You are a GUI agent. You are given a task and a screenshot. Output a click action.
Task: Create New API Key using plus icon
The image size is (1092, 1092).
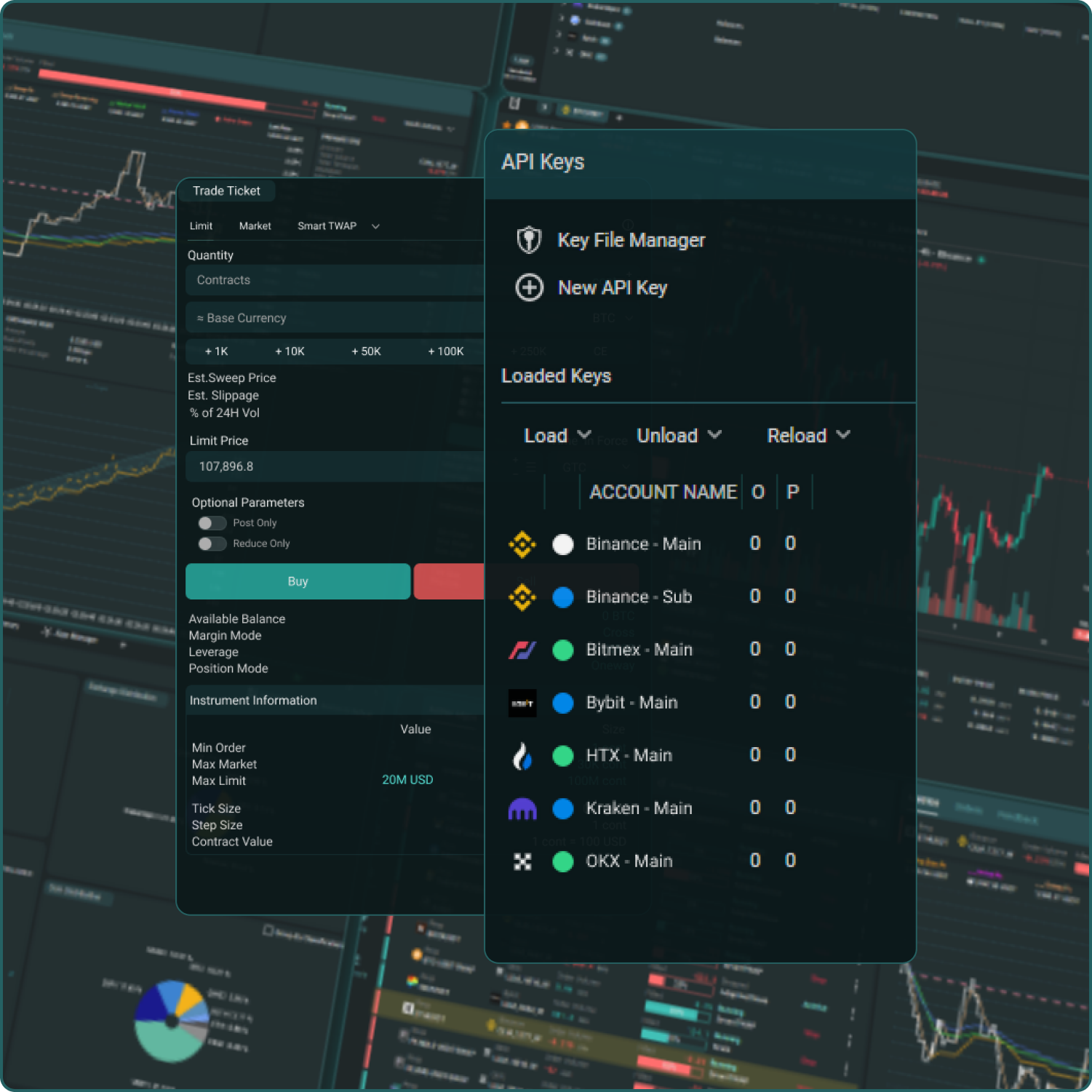click(x=529, y=287)
